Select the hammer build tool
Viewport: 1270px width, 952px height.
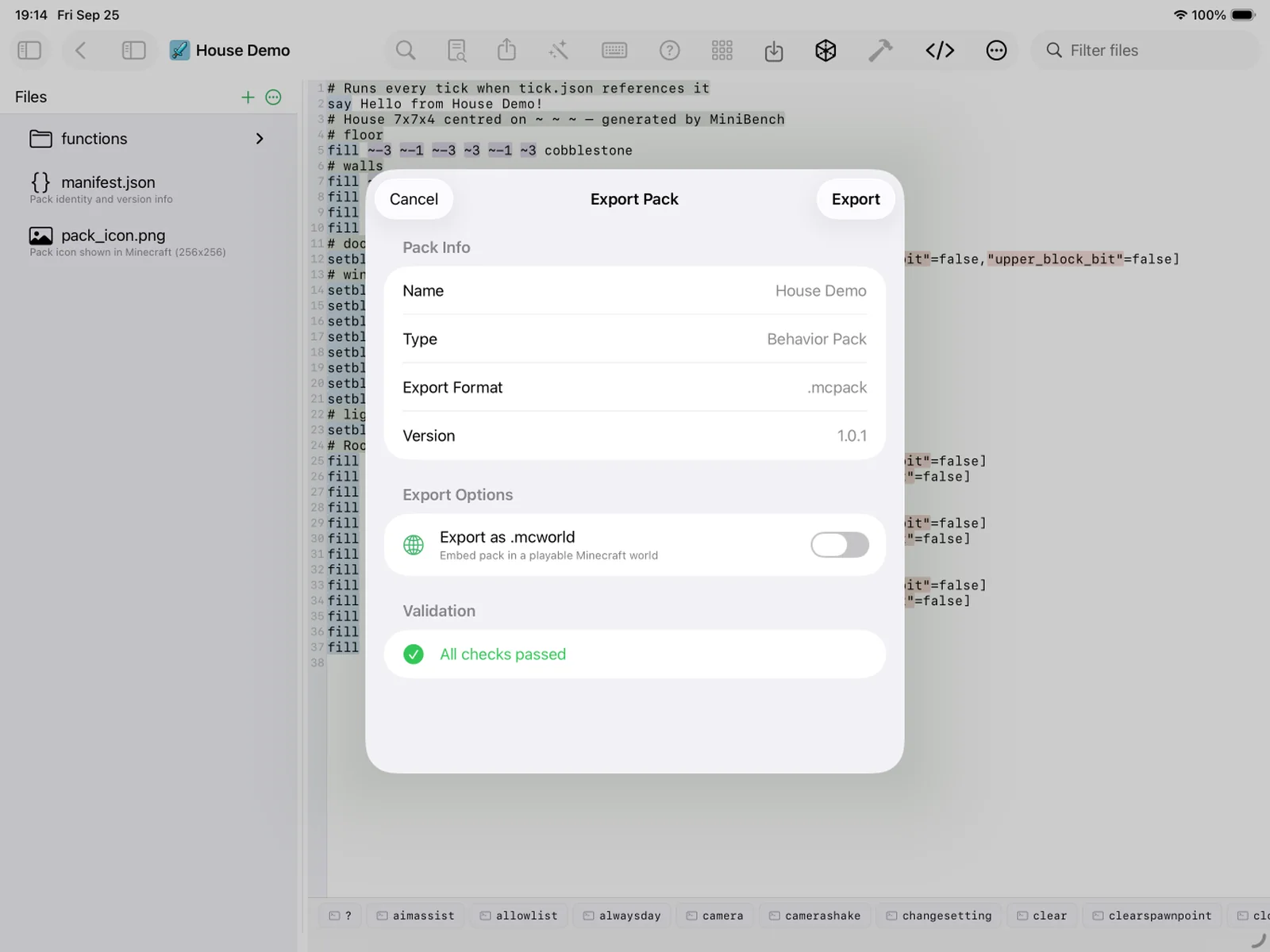click(x=879, y=51)
